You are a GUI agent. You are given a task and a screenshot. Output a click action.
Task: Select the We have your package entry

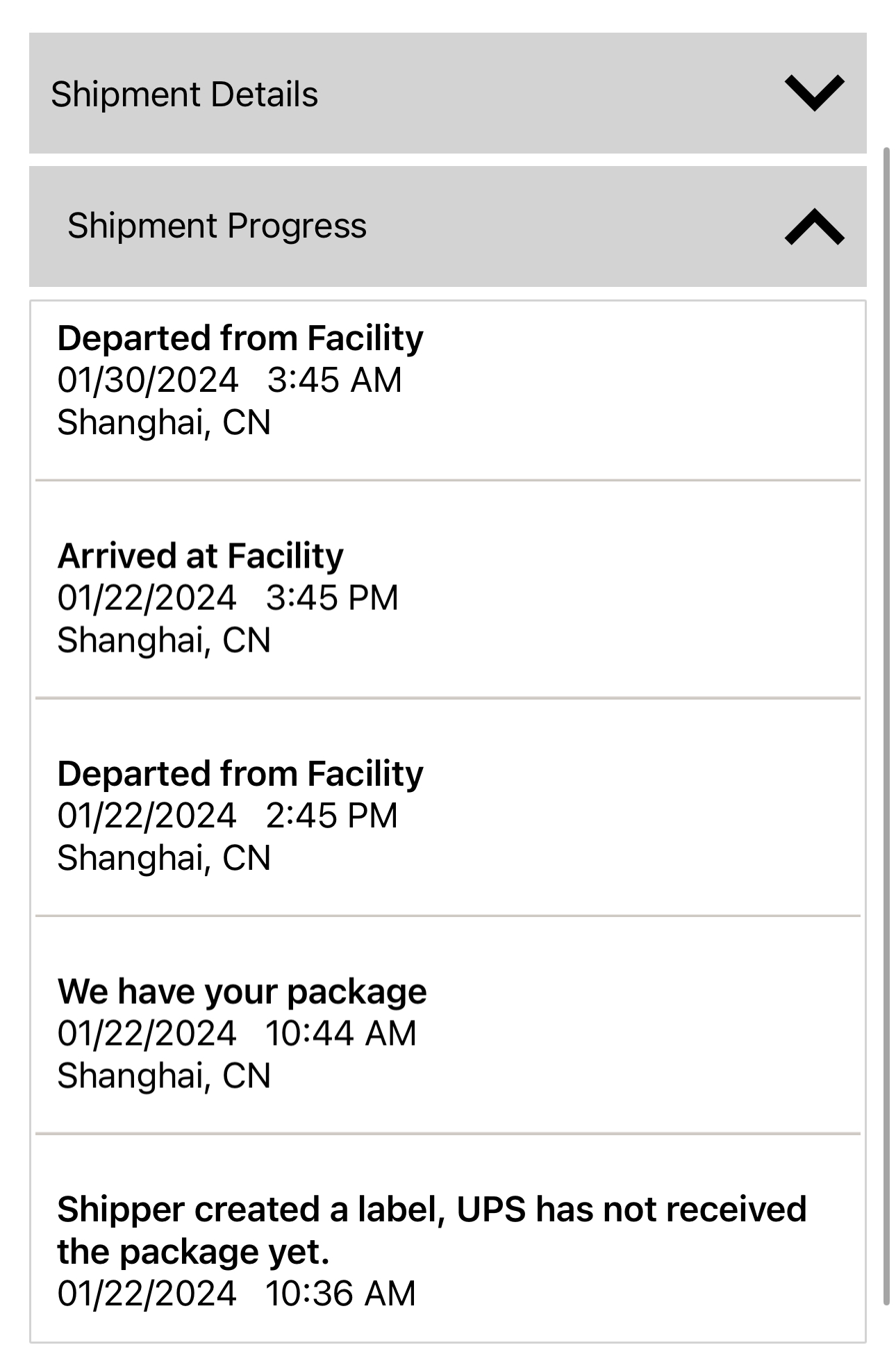(x=242, y=991)
